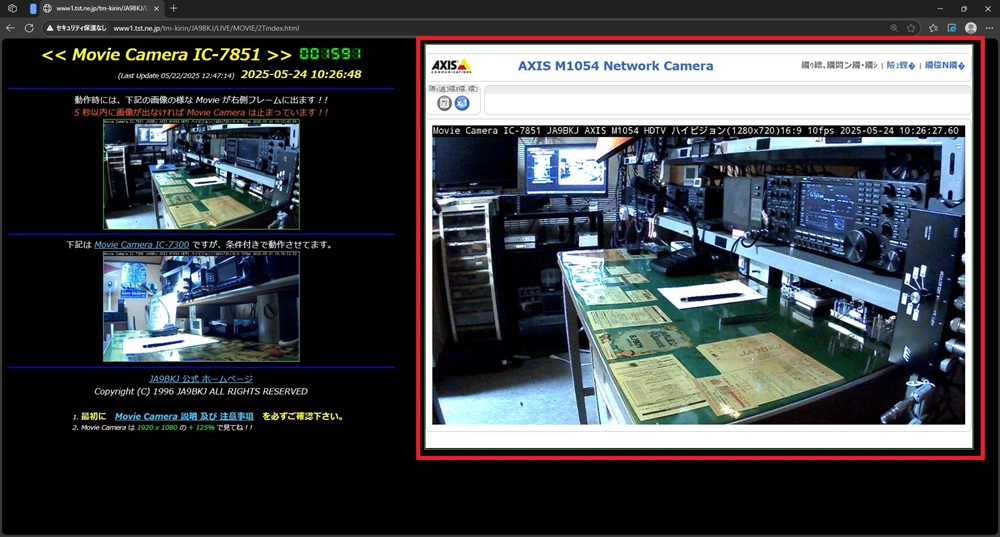Click the video overlay caption with 10fps

pyautogui.click(x=695, y=131)
